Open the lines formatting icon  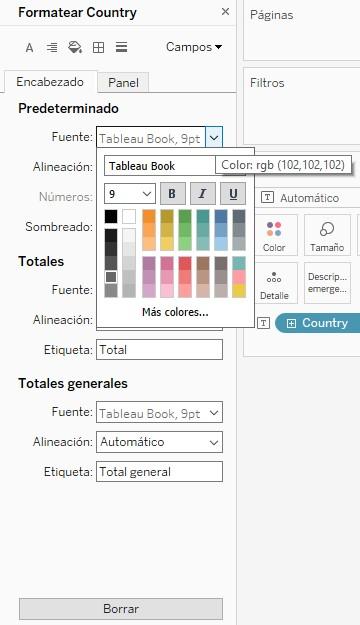tap(121, 47)
